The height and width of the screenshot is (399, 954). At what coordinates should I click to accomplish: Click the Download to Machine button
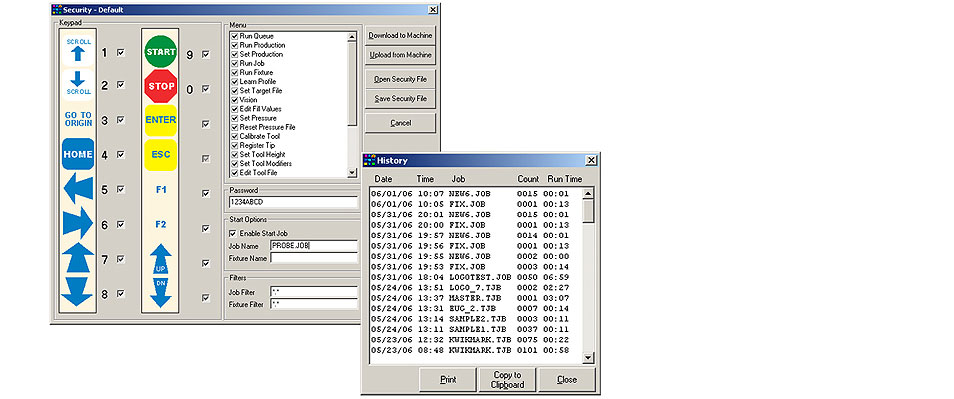pyautogui.click(x=400, y=35)
